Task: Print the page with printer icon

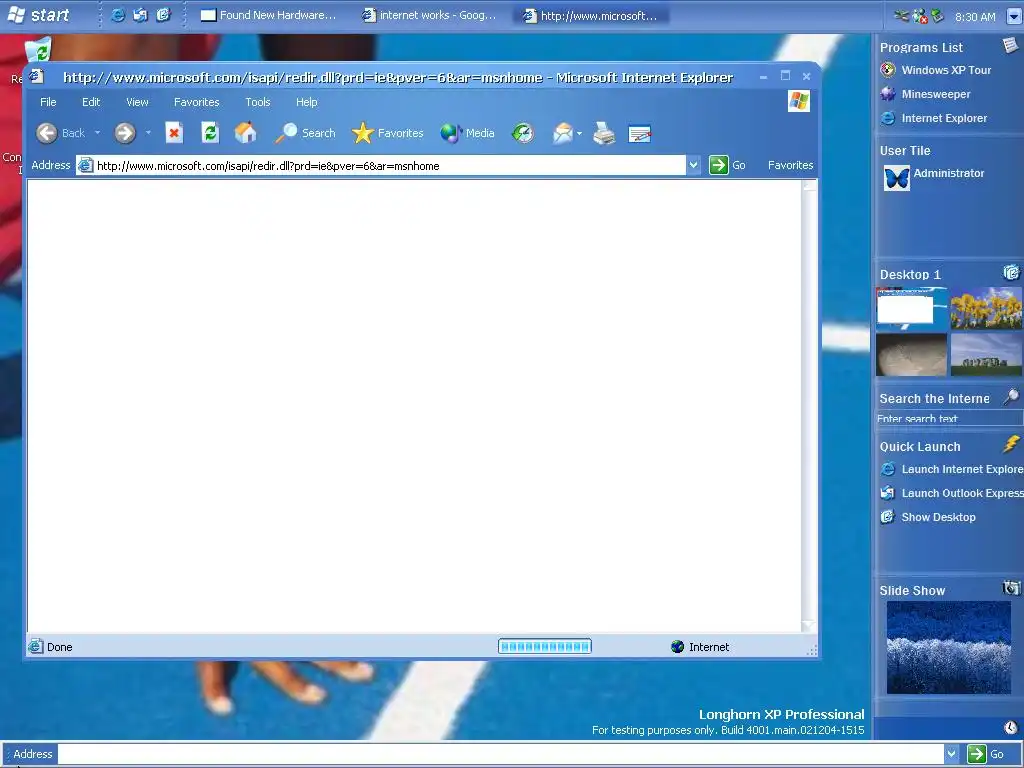Action: (604, 133)
